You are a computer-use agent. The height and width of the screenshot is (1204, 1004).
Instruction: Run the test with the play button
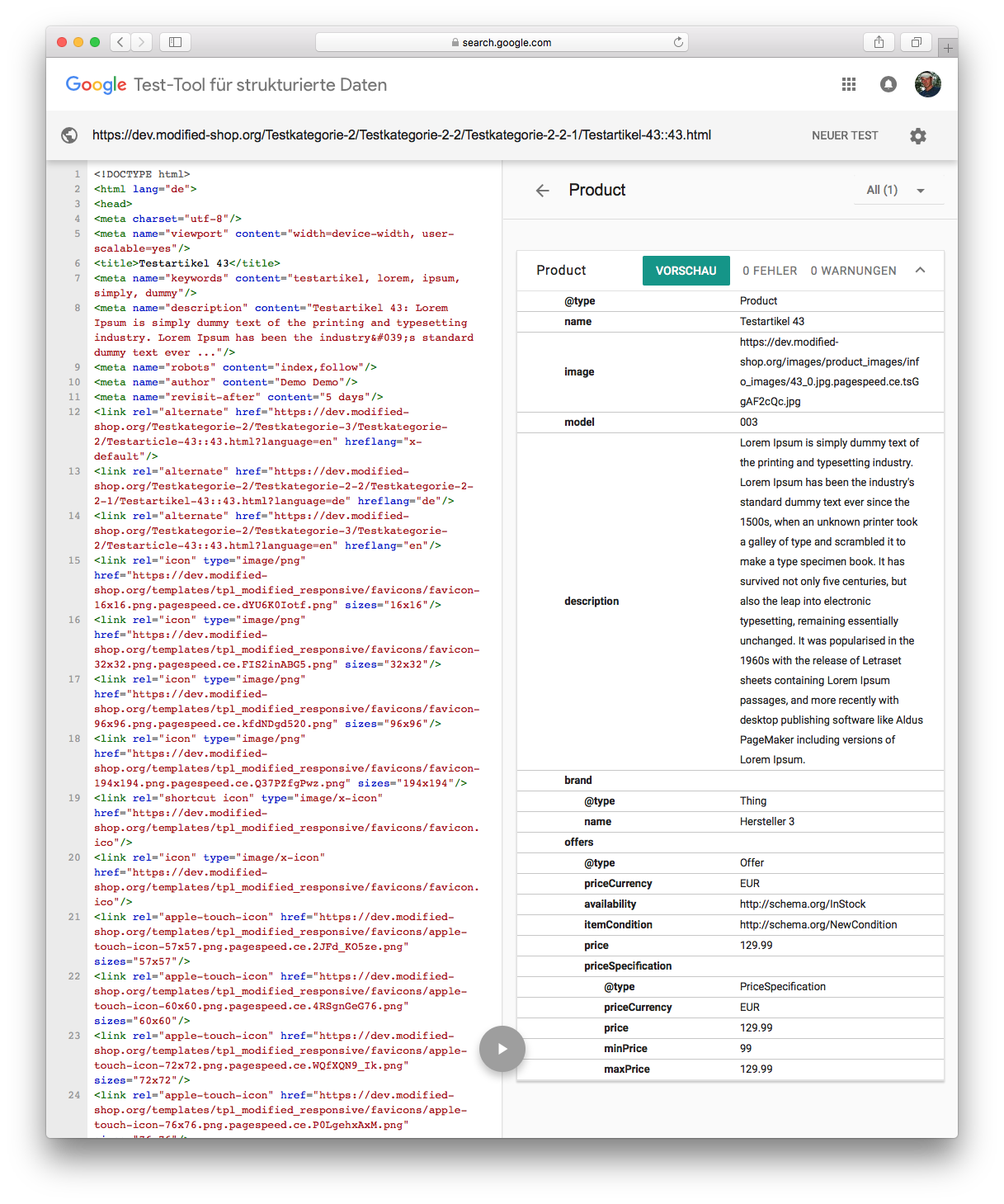502,1049
